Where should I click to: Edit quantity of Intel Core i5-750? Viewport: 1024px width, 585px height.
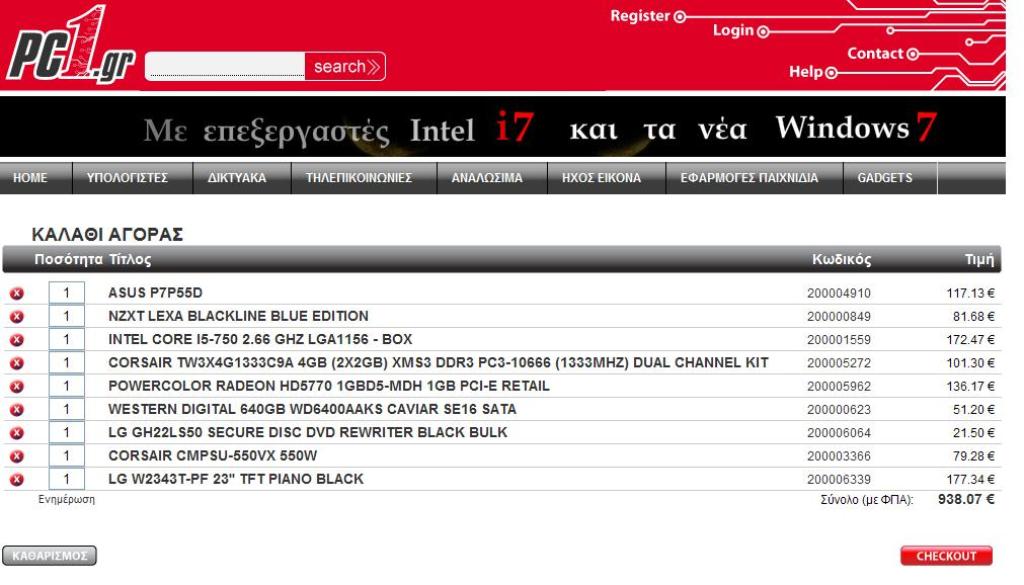coord(67,340)
